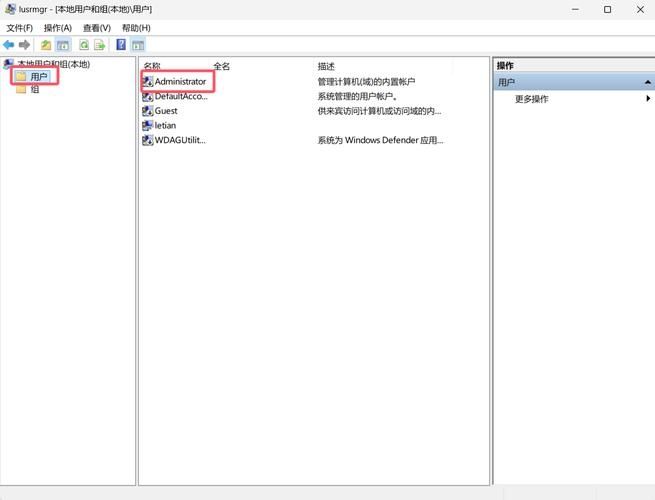Select 本地用户和组(本地) tree root
The height and width of the screenshot is (500, 655).
pyautogui.click(x=53, y=64)
